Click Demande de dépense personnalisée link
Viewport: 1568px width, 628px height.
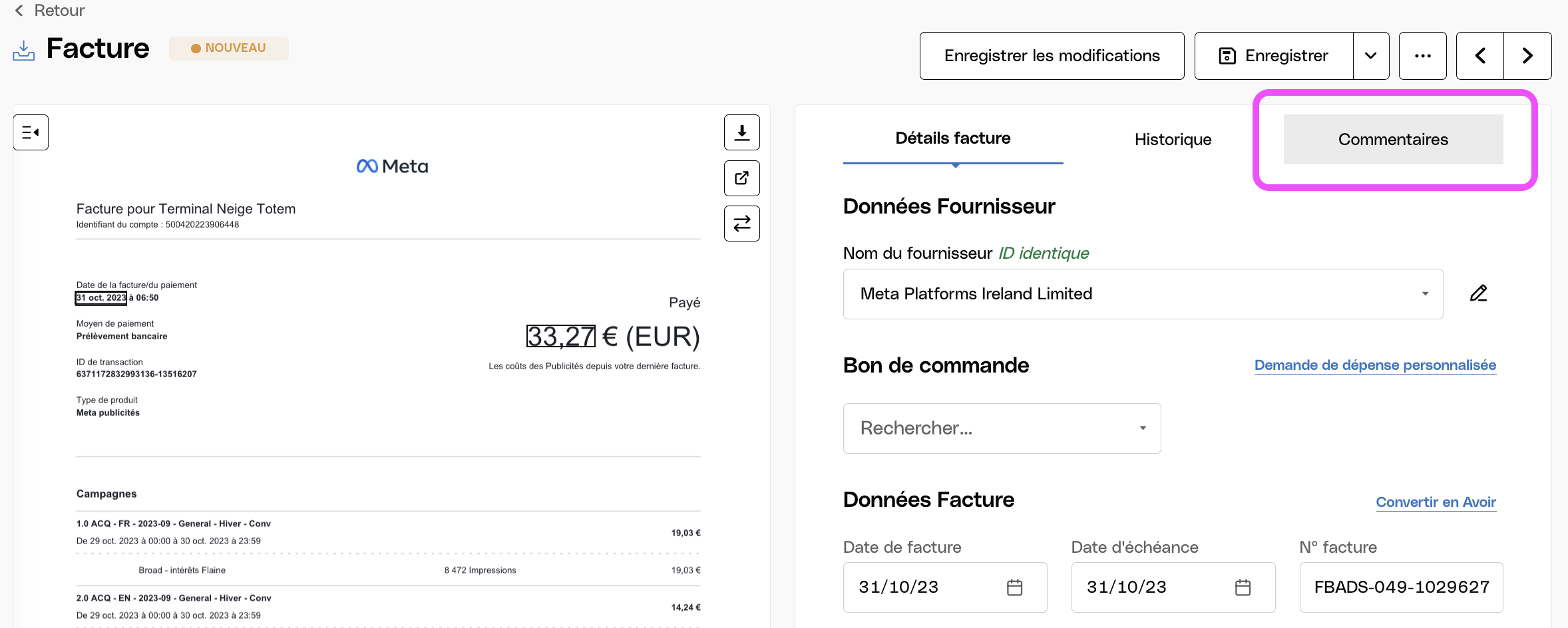(1375, 365)
